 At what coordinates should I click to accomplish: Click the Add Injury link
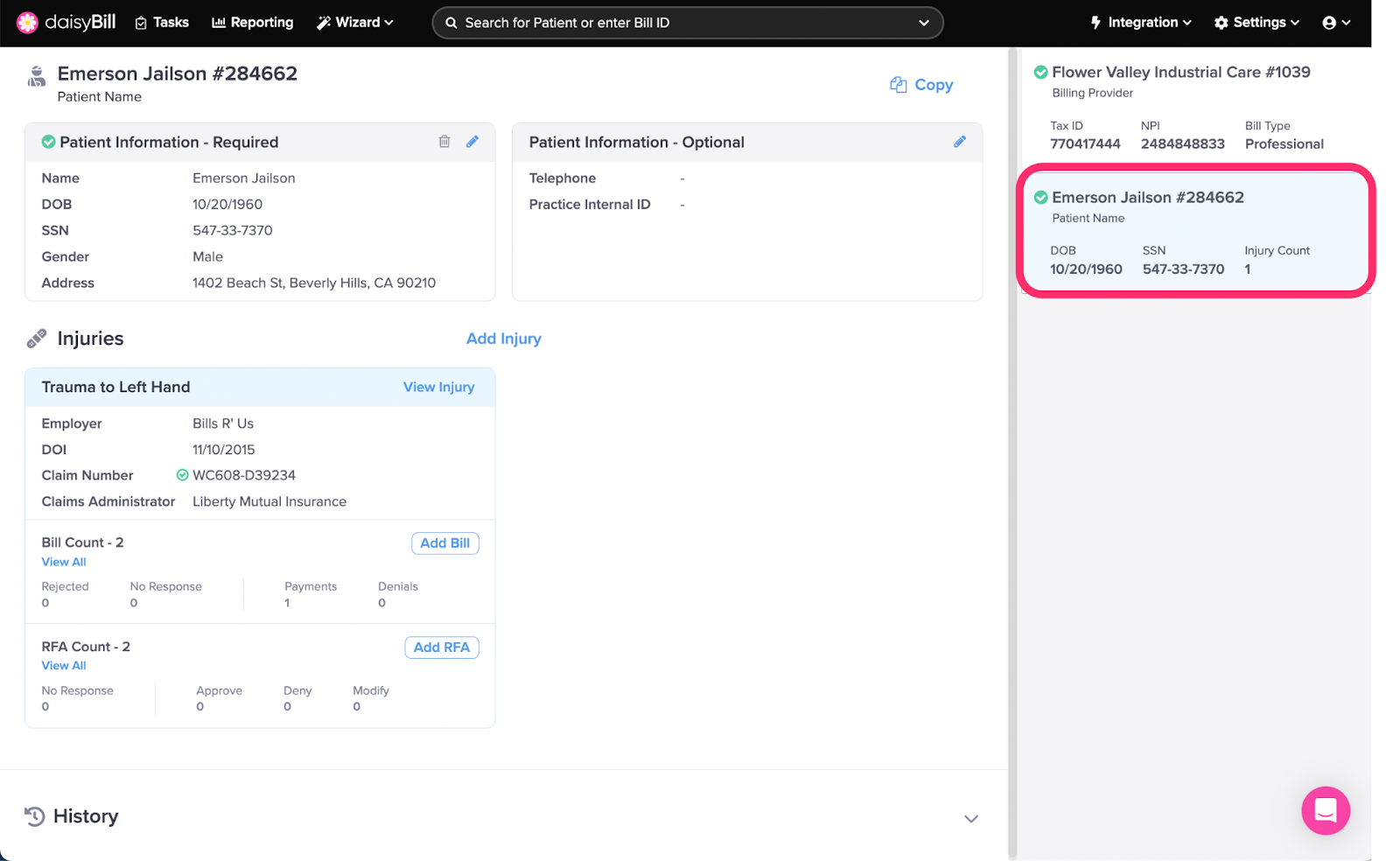click(x=503, y=339)
